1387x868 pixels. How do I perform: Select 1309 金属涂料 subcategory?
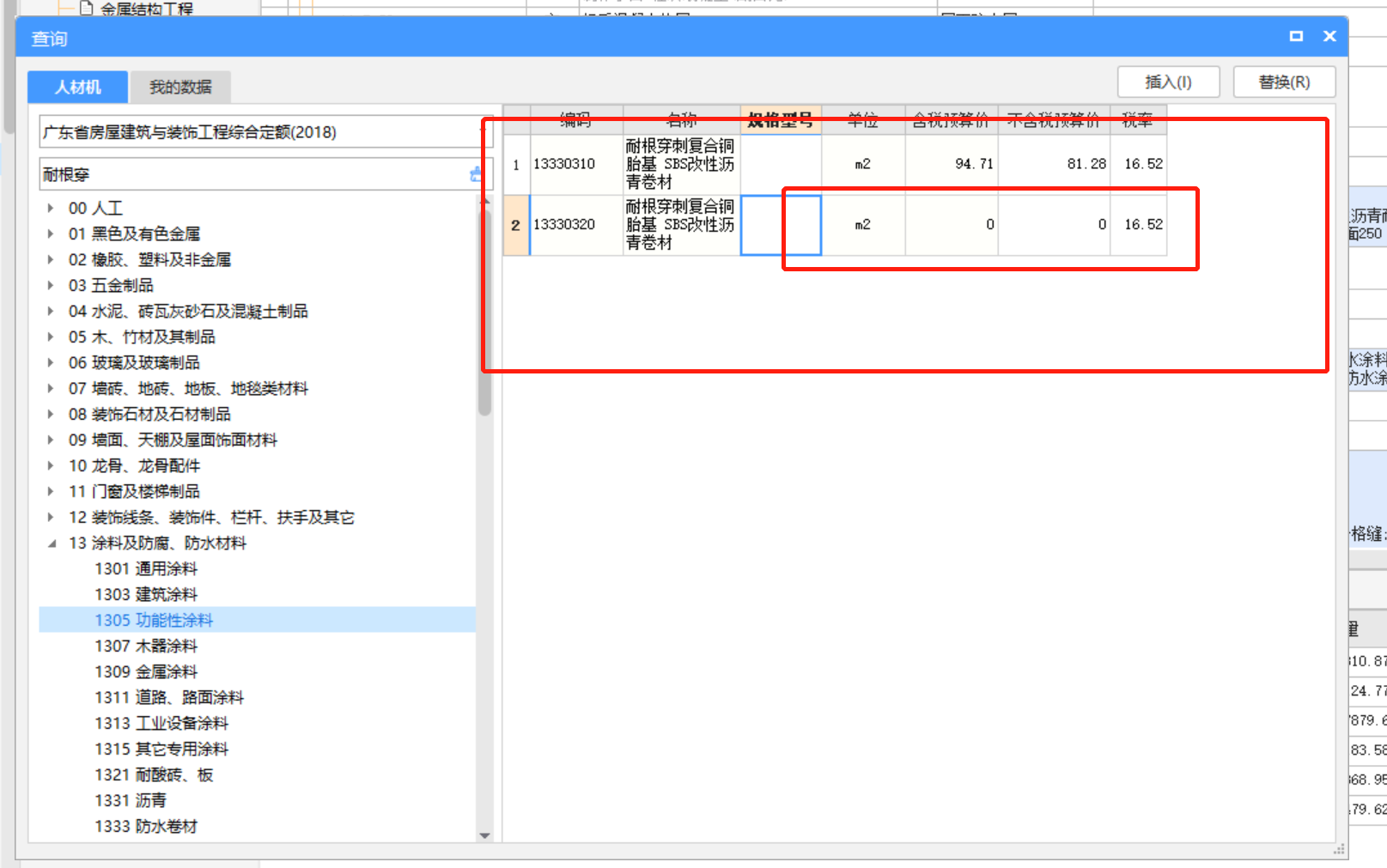point(146,671)
